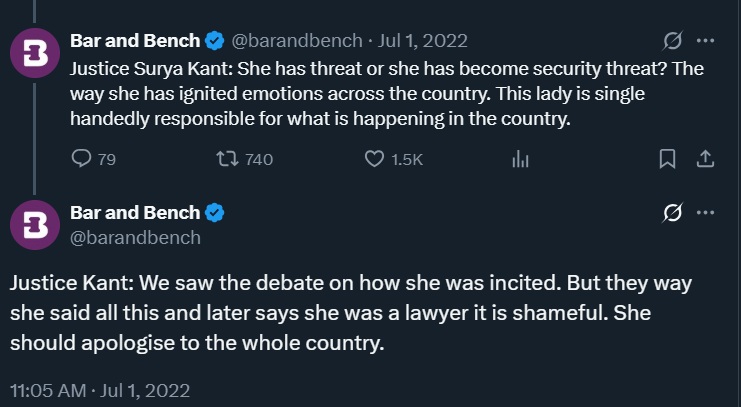
Task: Click verified badge on the first tweet
Action: point(214,41)
